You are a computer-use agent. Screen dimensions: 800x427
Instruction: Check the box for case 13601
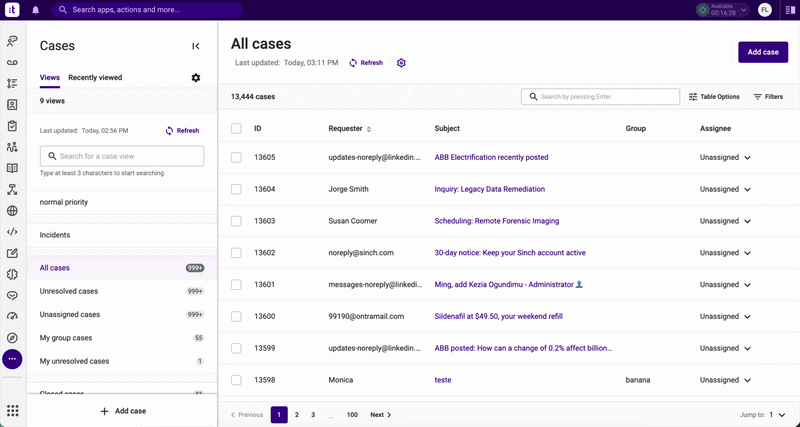coord(236,285)
